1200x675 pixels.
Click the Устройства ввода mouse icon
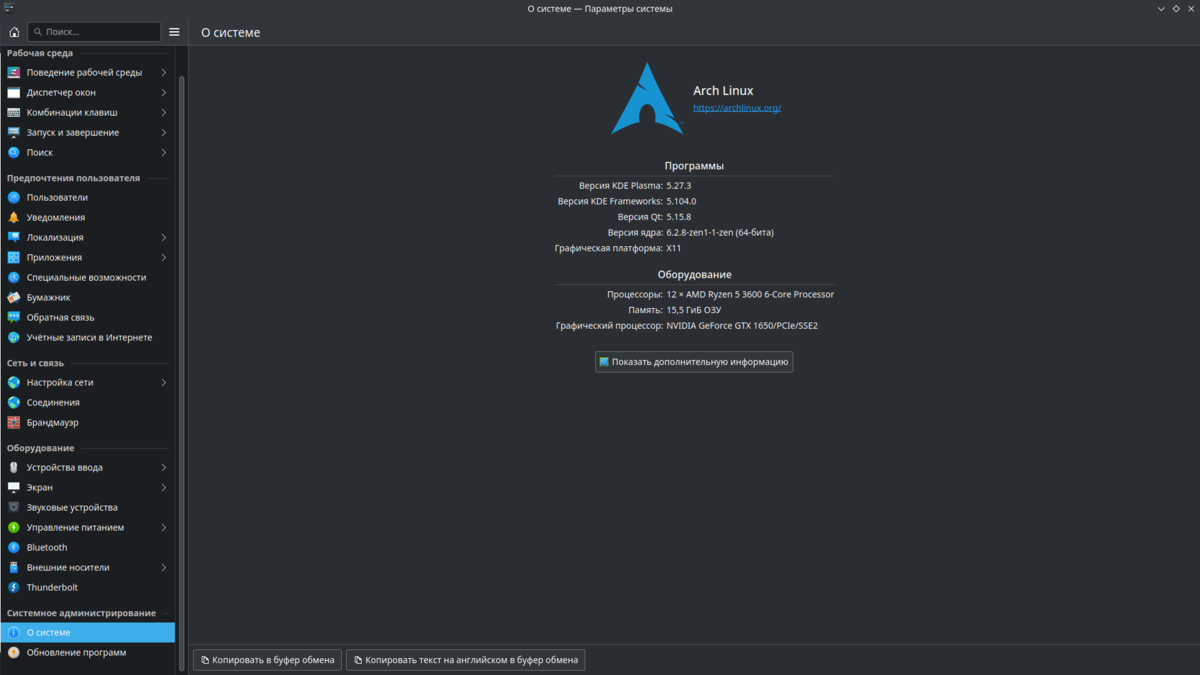pos(14,467)
